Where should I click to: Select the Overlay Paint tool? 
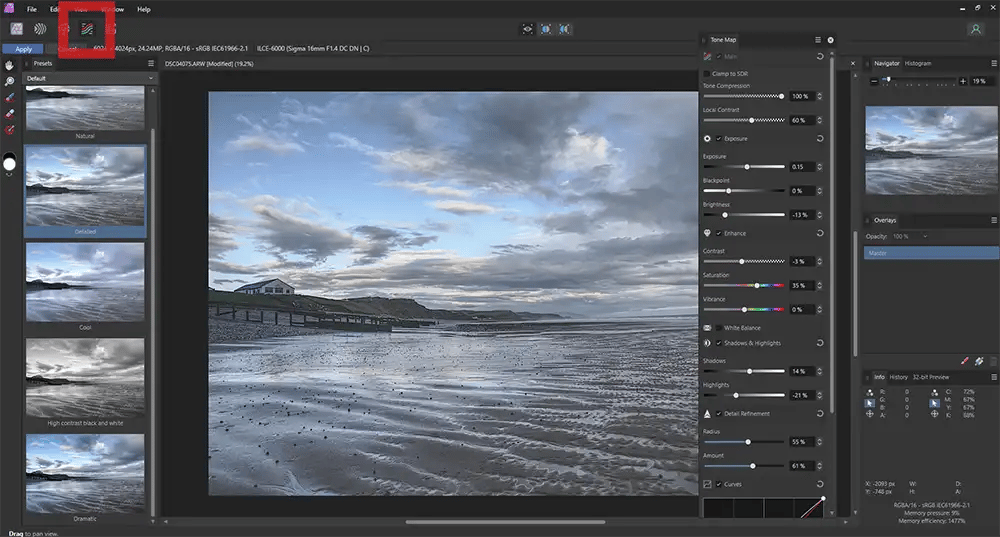(x=10, y=98)
